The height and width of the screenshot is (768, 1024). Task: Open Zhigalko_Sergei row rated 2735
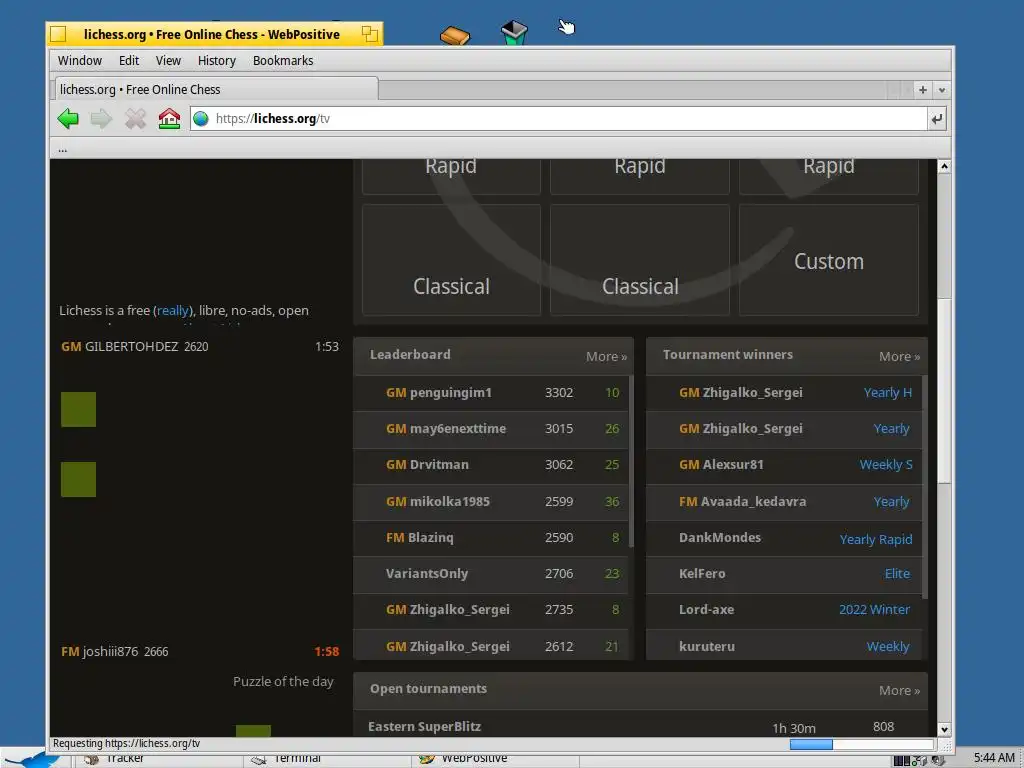(x=490, y=609)
